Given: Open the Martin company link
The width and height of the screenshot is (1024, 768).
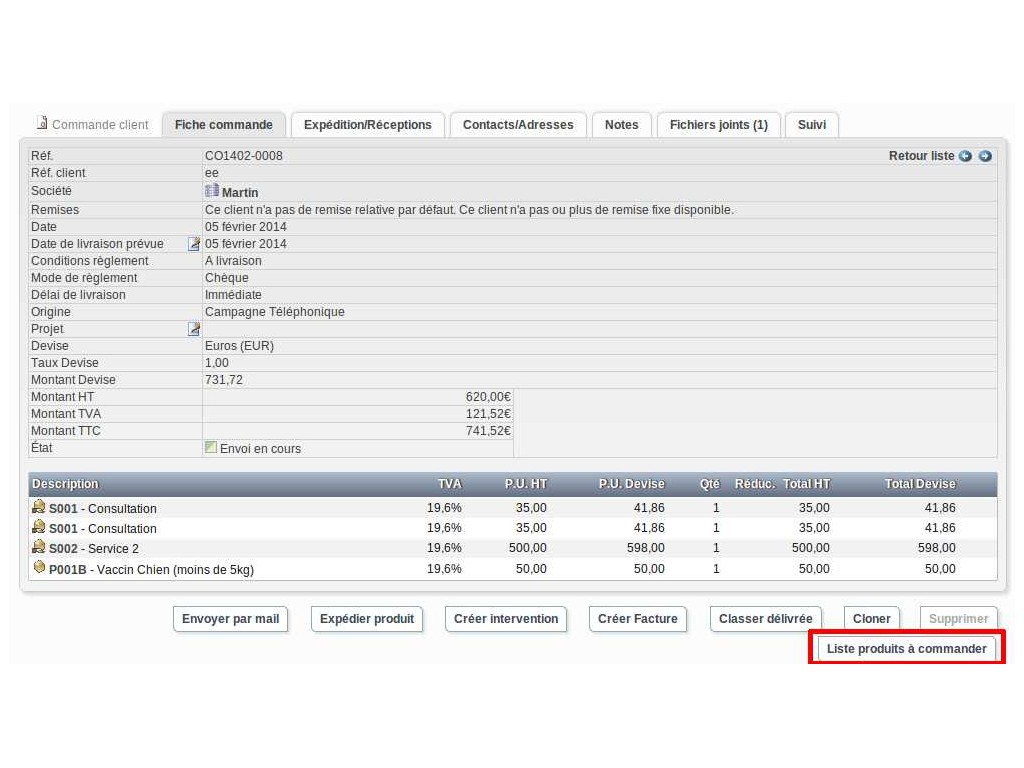Looking at the screenshot, I should coord(240,192).
